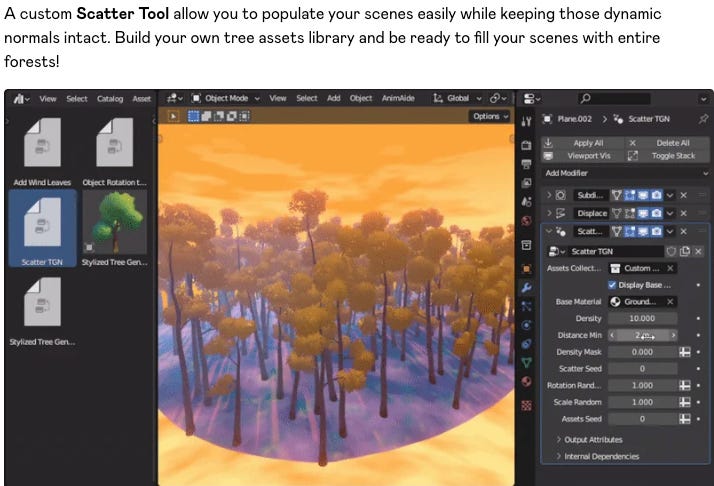Open the Render properties tab icon

[526, 145]
